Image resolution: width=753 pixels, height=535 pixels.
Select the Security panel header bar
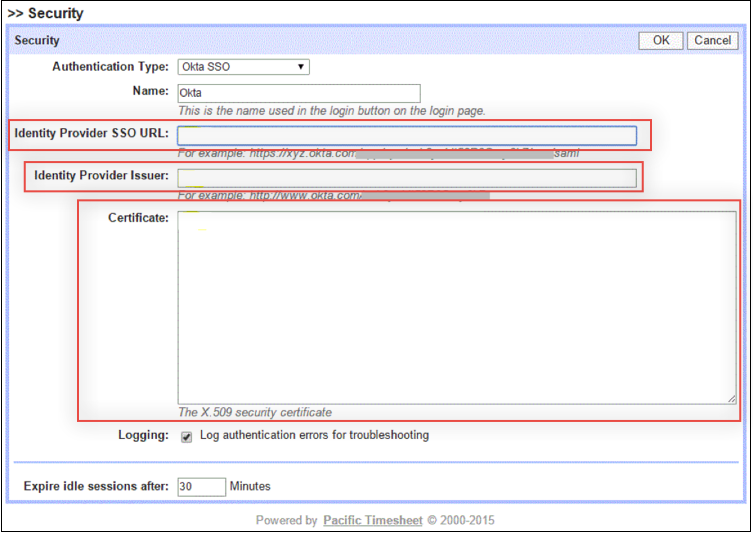coord(320,41)
